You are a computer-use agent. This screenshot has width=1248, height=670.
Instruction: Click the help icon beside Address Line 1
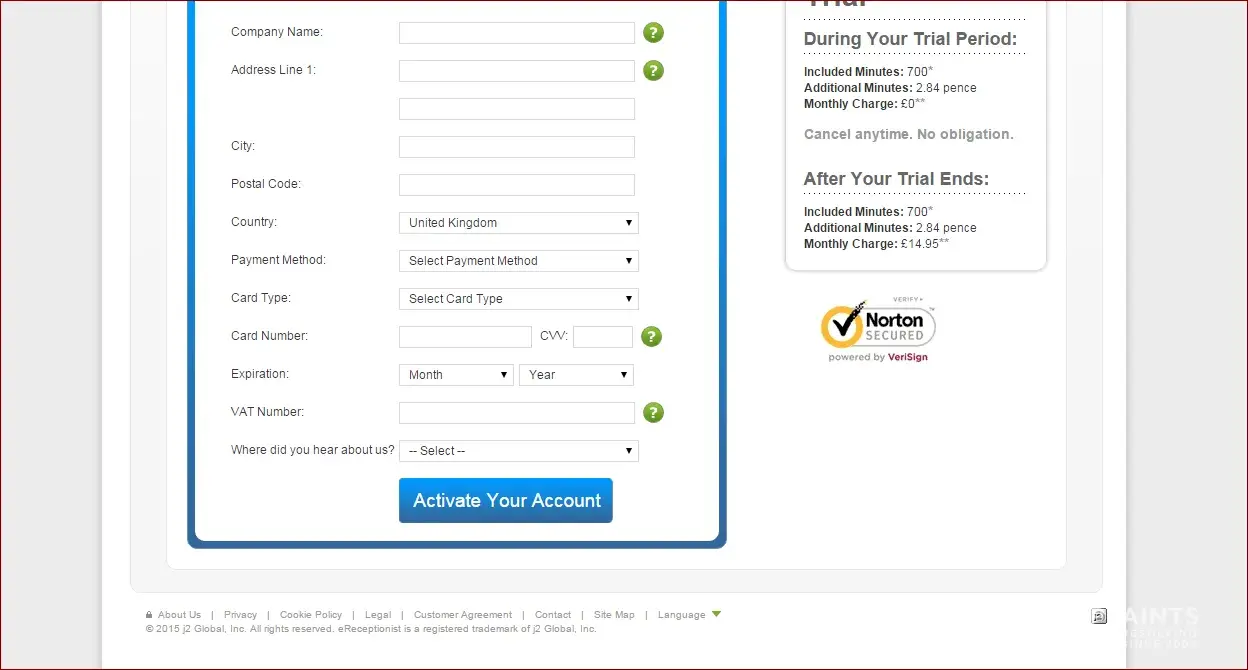tap(653, 71)
